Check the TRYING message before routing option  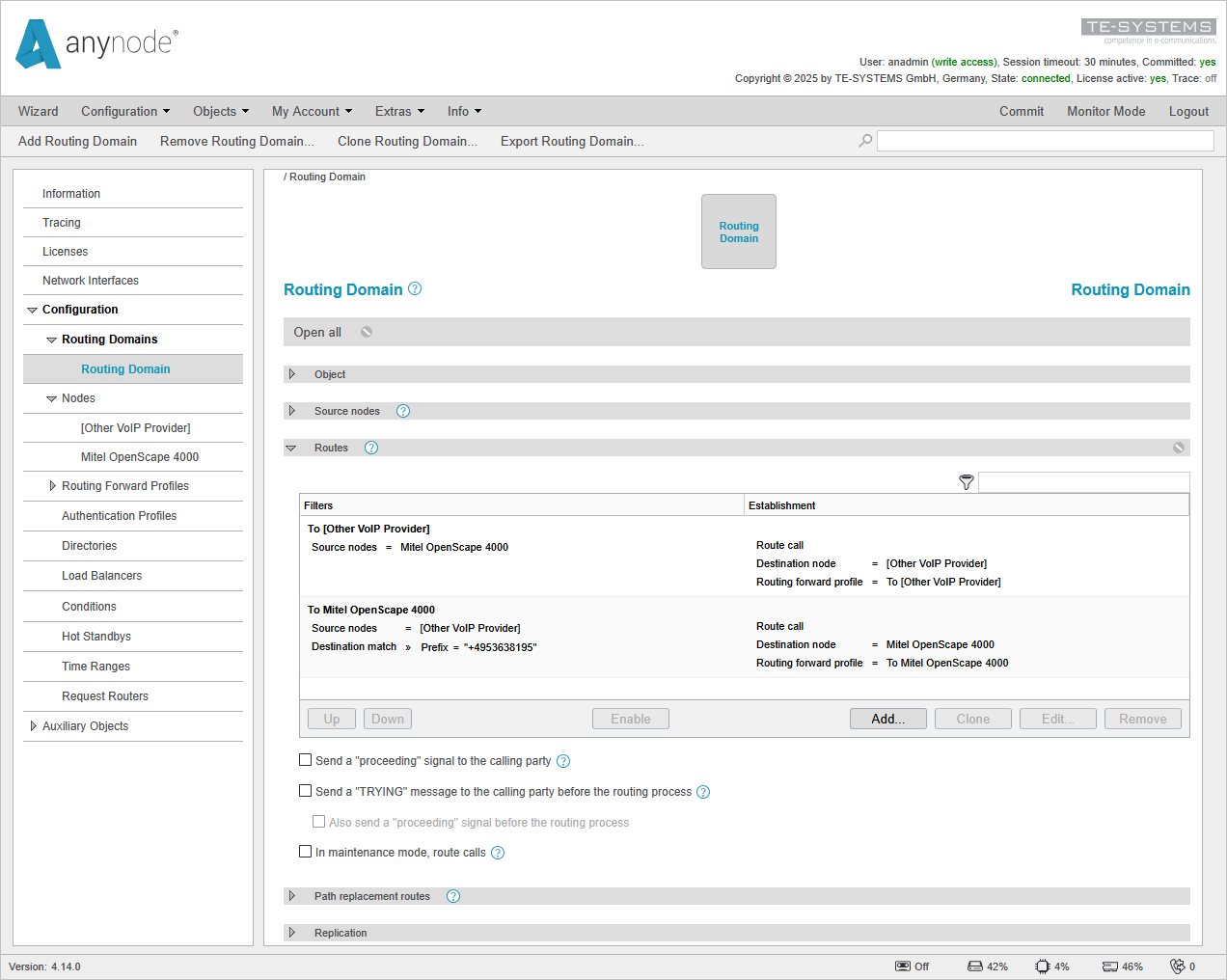coord(305,790)
